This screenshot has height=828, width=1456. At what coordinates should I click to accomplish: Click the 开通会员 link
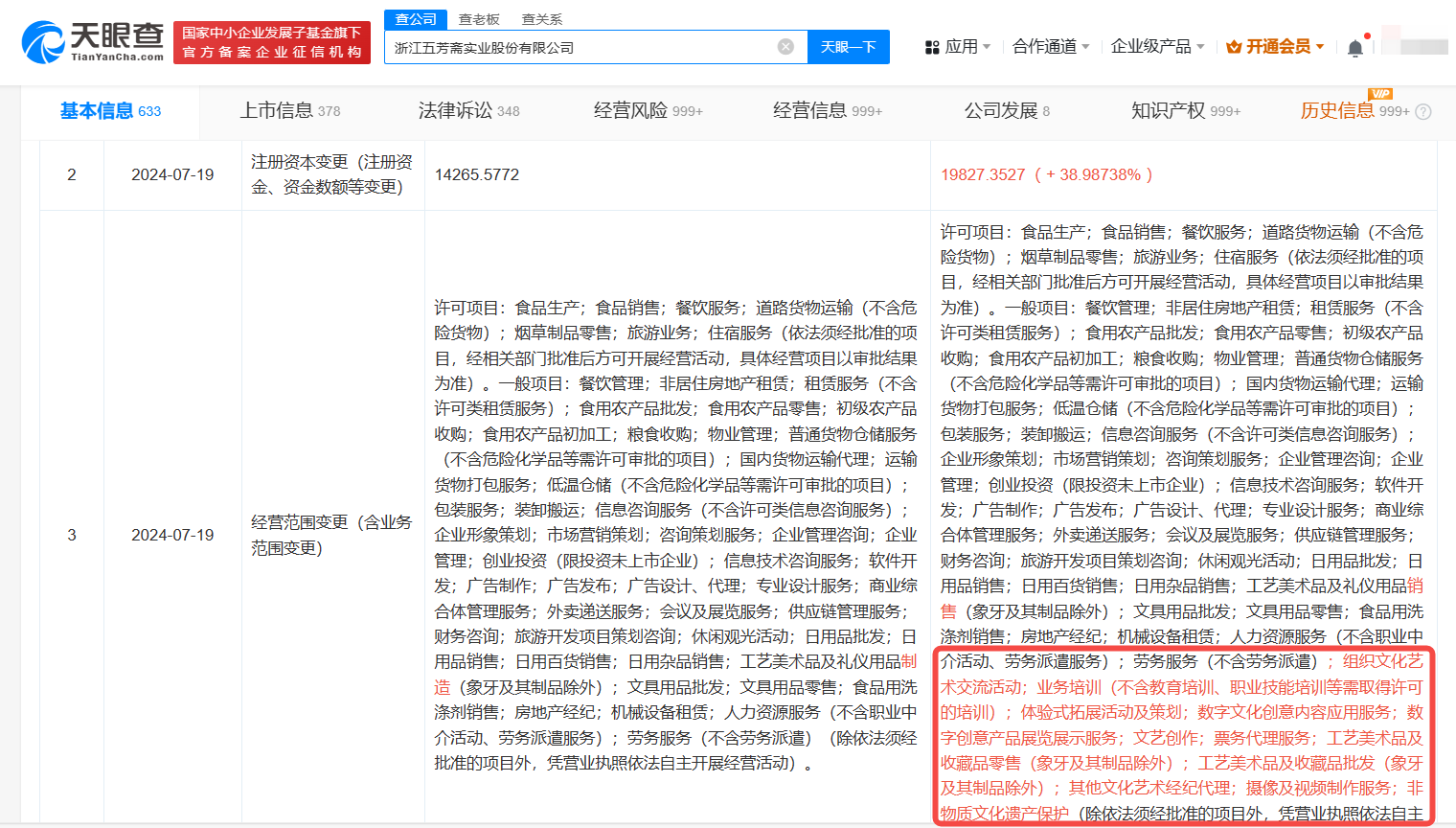click(1278, 47)
